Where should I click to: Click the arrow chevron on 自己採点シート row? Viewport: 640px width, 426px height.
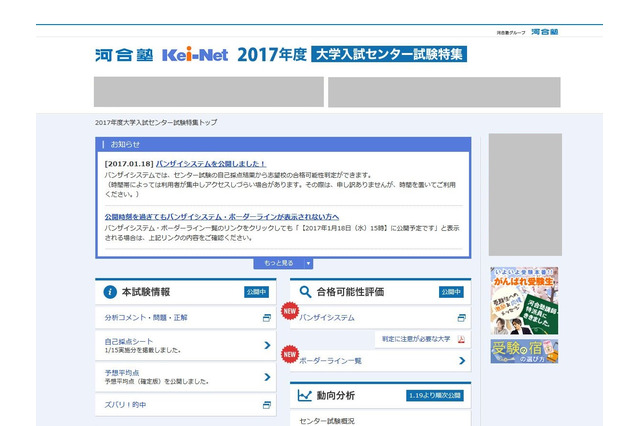pos(267,345)
